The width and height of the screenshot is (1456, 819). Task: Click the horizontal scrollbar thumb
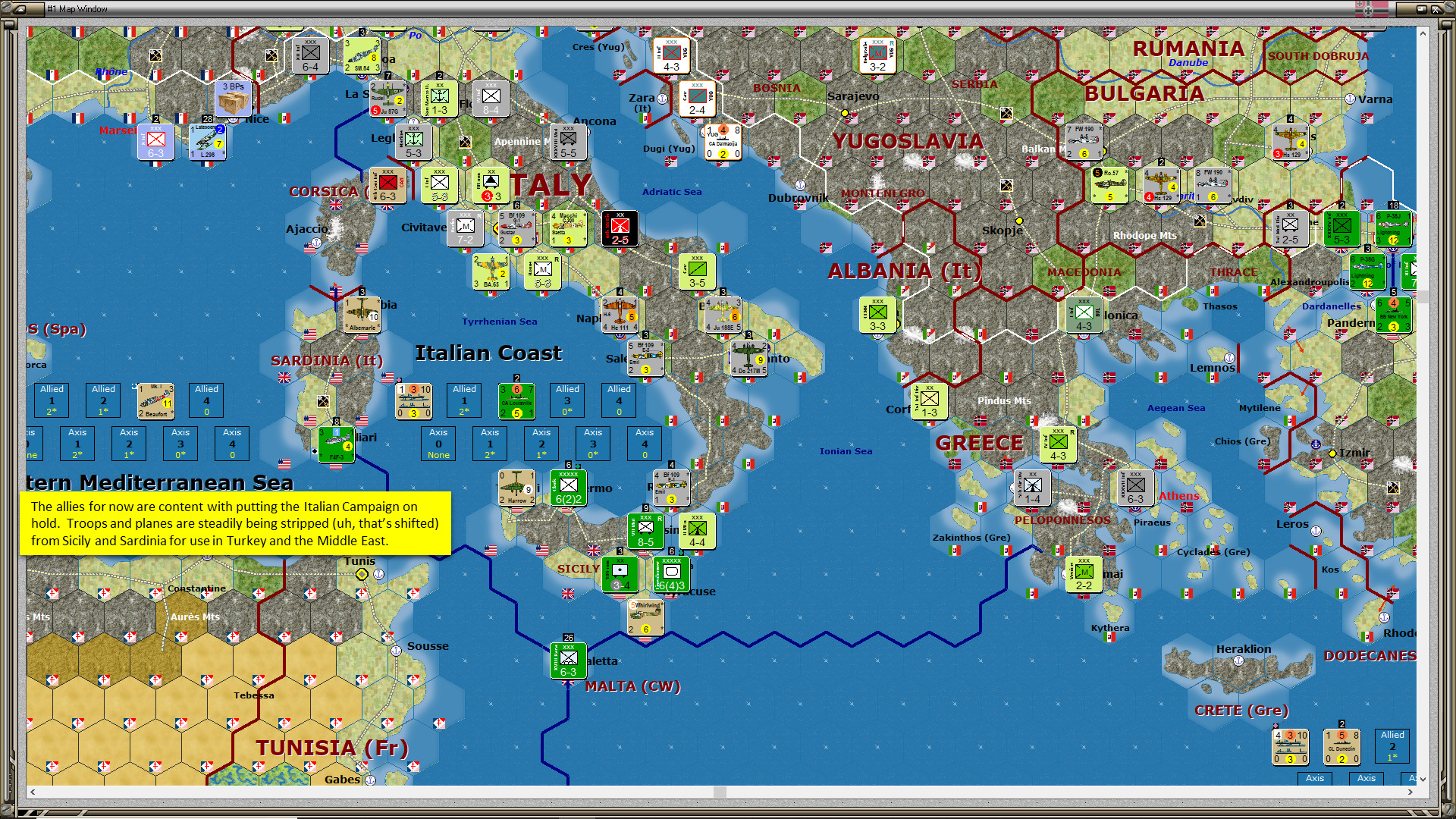[720, 792]
